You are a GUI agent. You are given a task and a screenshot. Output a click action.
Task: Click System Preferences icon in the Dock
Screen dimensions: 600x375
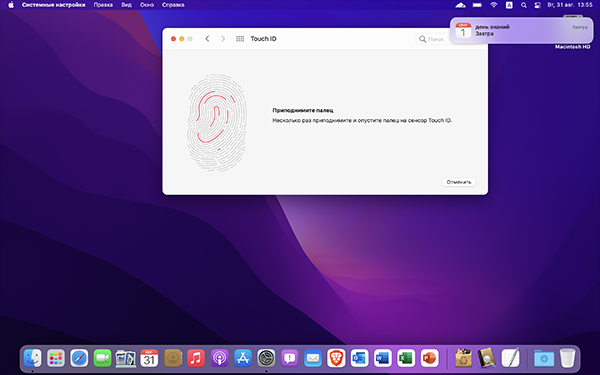tap(266, 359)
